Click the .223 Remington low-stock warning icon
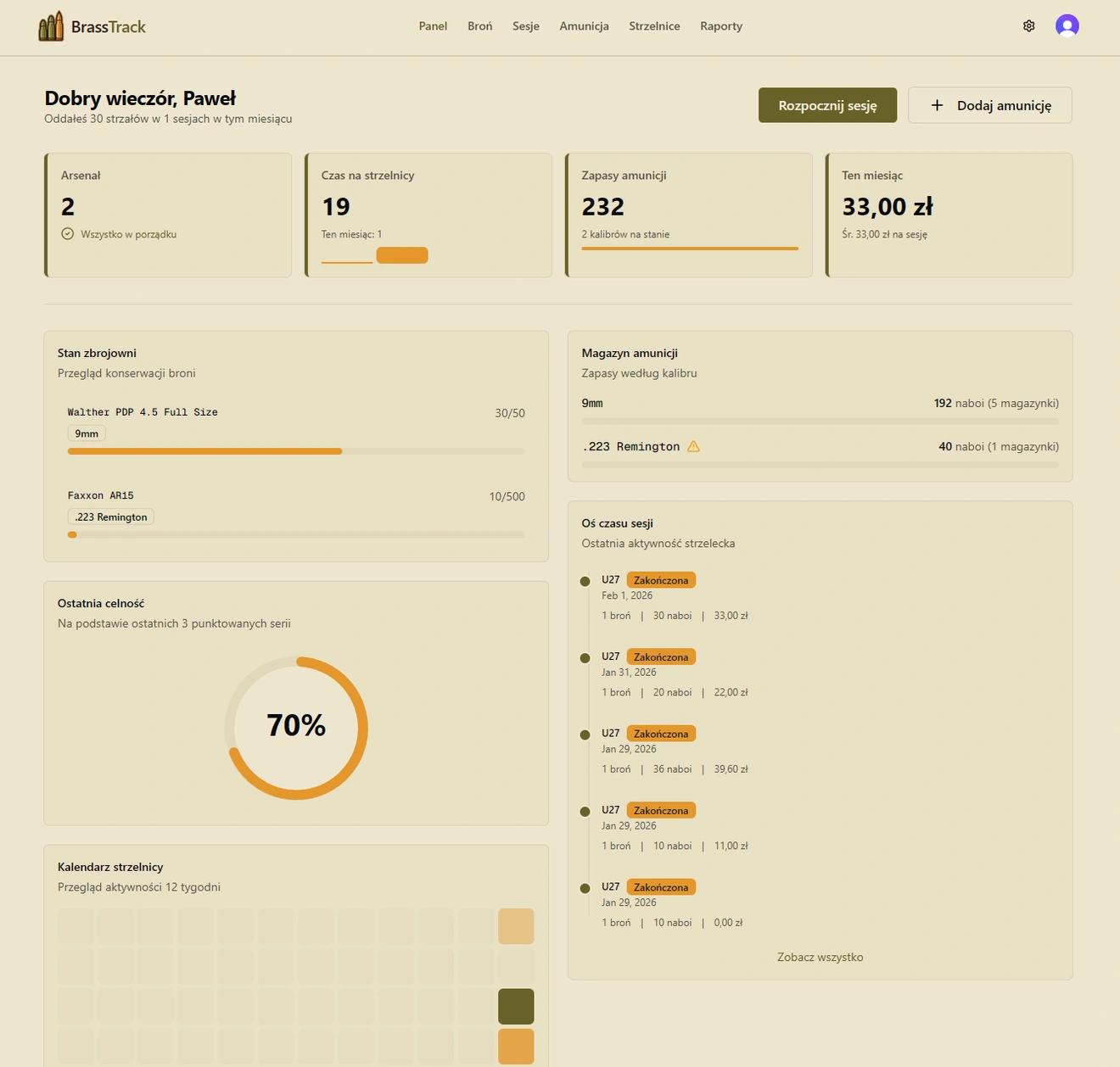This screenshot has width=1120, height=1067. pos(693,447)
